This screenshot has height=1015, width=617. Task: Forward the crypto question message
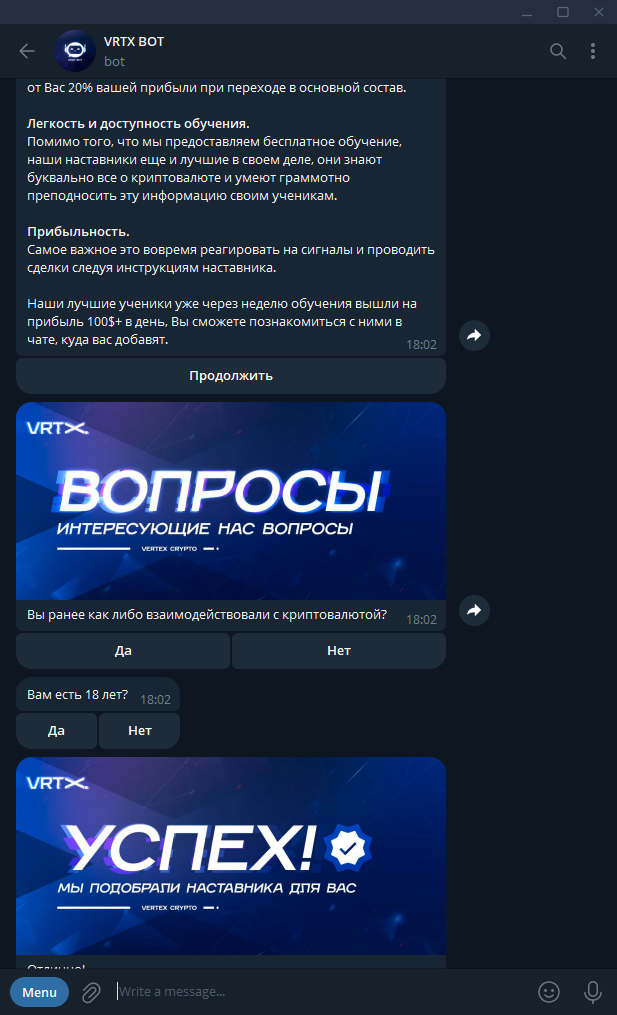tap(475, 610)
